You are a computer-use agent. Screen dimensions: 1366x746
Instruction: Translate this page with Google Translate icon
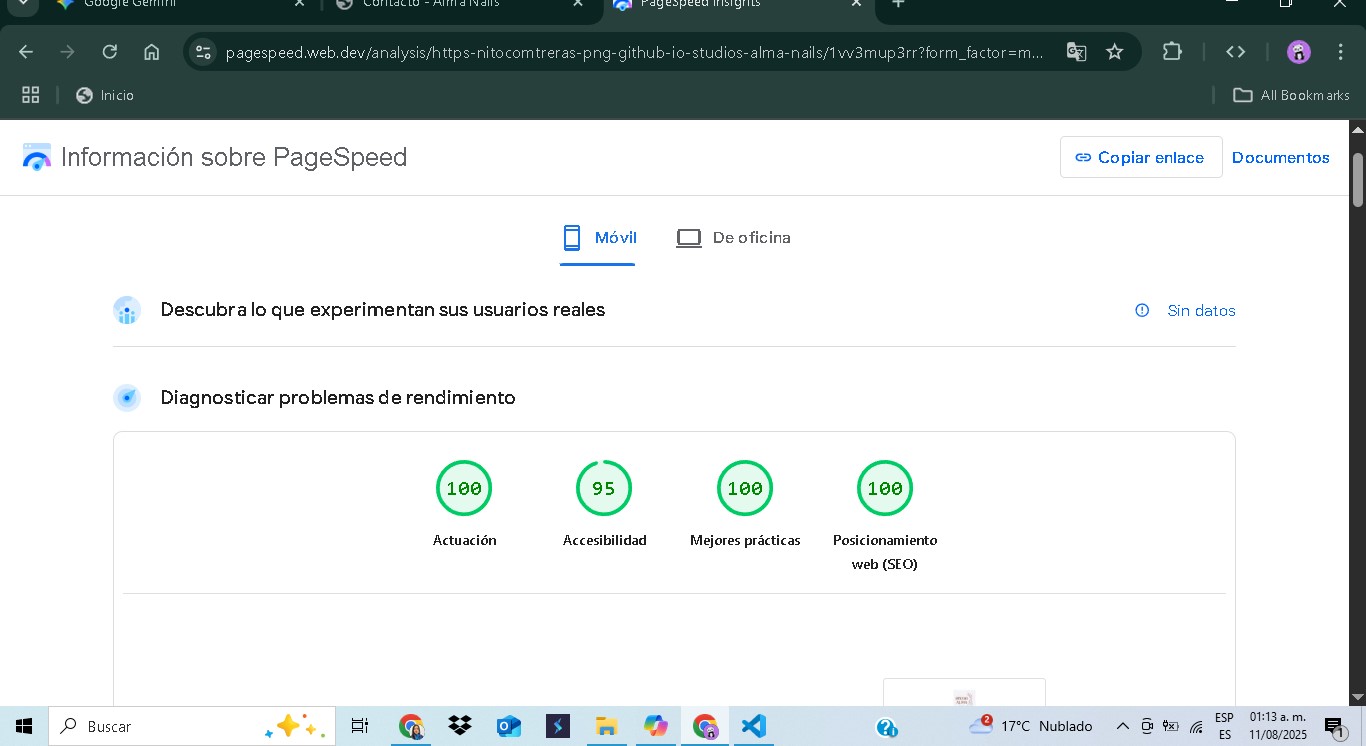[1076, 52]
